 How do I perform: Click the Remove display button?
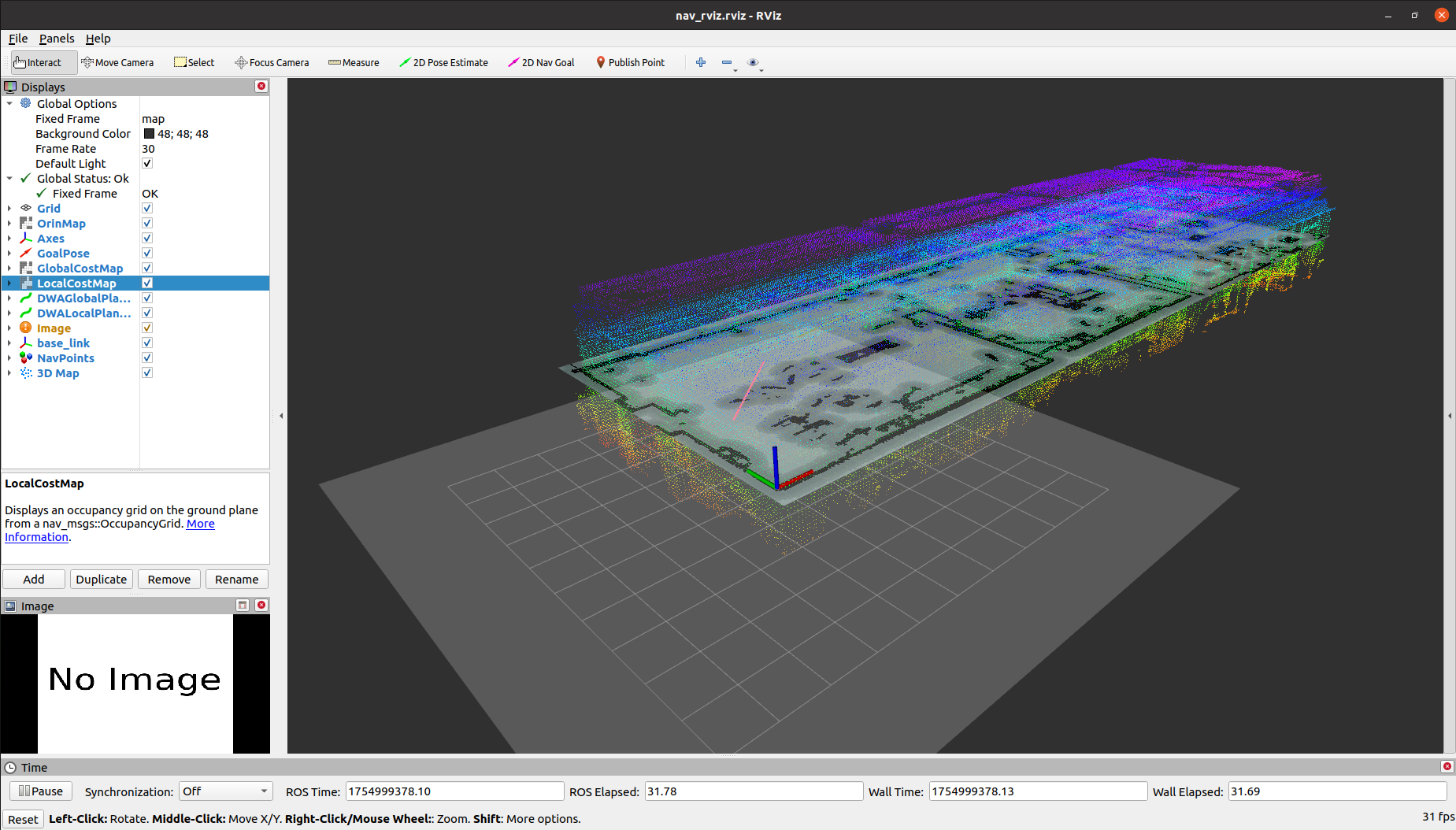169,579
